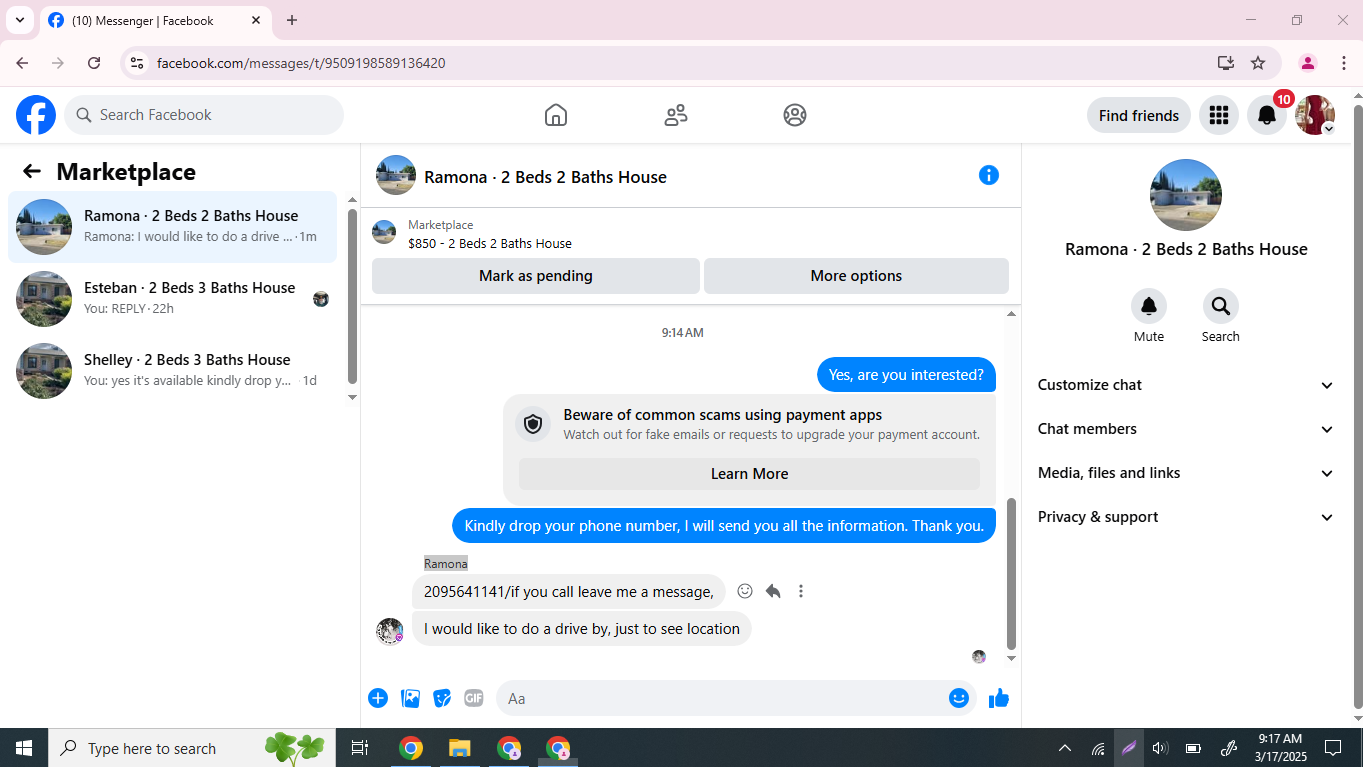Search in conversation with magnifier icon
The height and width of the screenshot is (767, 1363).
pos(1221,306)
